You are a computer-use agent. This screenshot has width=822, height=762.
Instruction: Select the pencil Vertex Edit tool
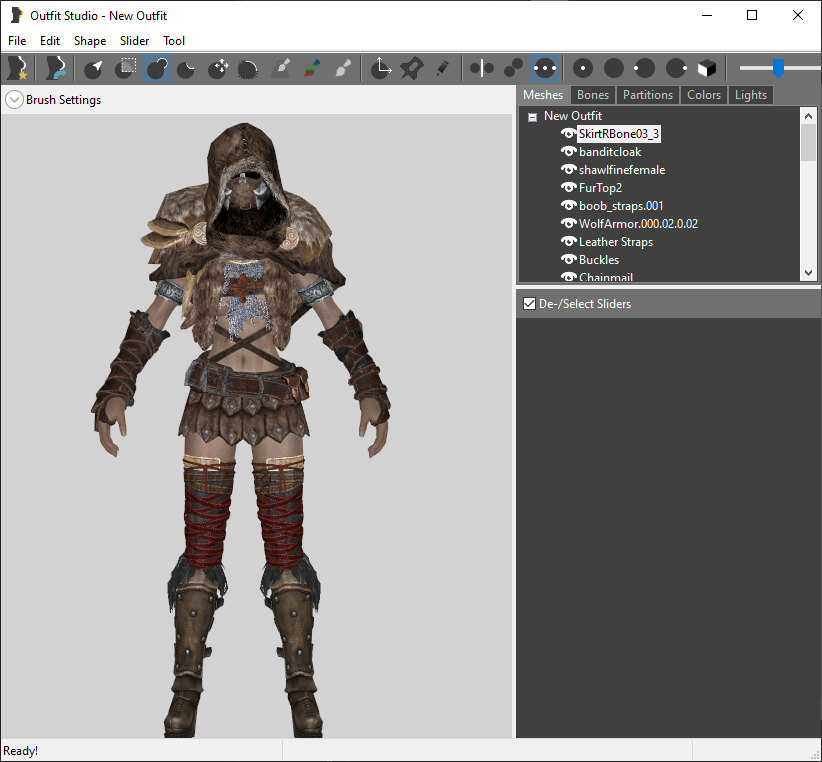pyautogui.click(x=442, y=68)
